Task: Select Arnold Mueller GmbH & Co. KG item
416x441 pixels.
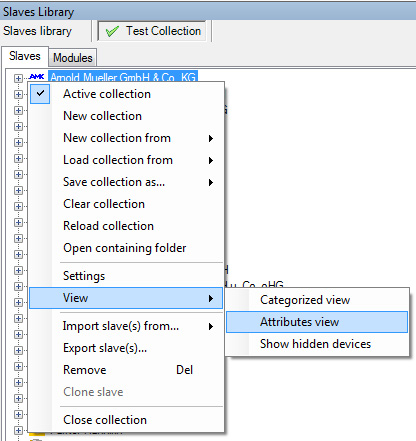Action: coord(123,77)
